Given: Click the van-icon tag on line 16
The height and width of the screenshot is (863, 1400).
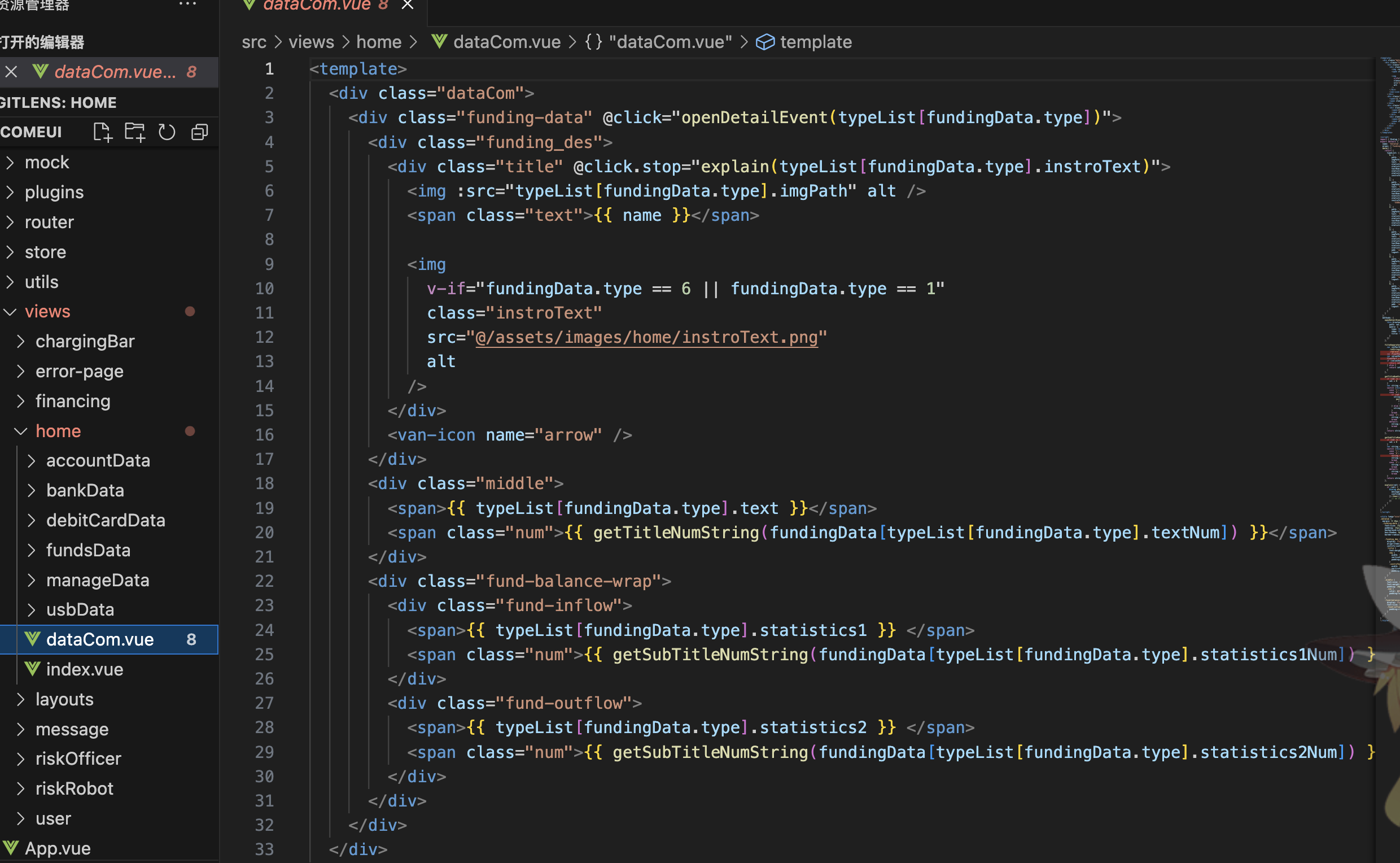Looking at the screenshot, I should [x=436, y=435].
